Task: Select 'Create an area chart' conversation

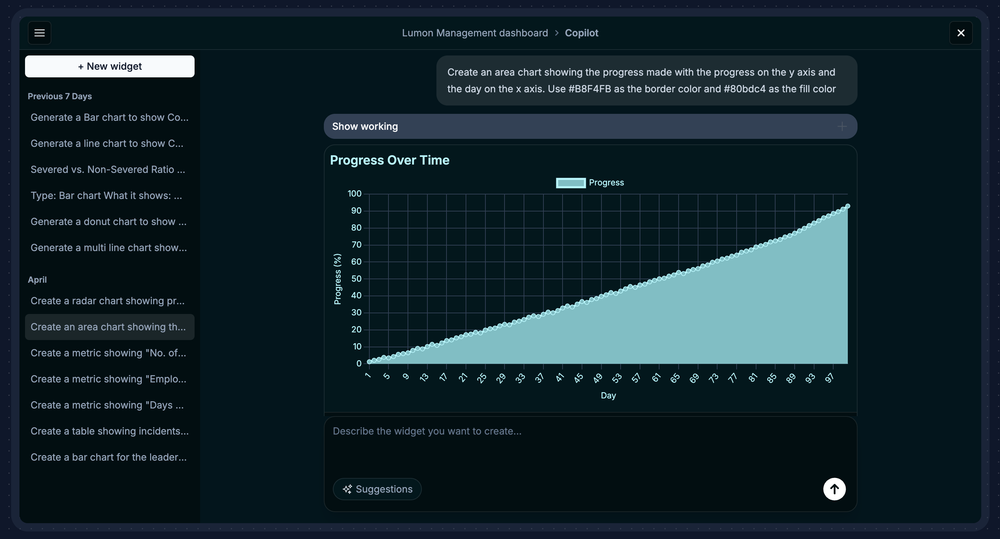Action: click(x=109, y=327)
